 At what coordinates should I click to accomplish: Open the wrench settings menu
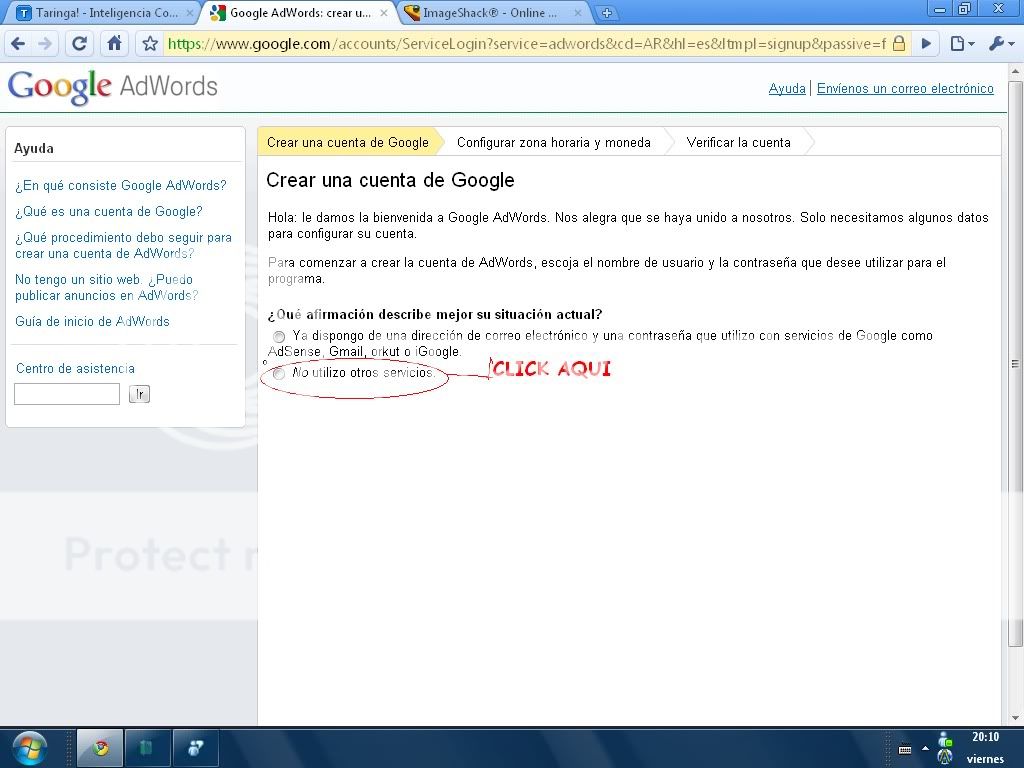1001,44
